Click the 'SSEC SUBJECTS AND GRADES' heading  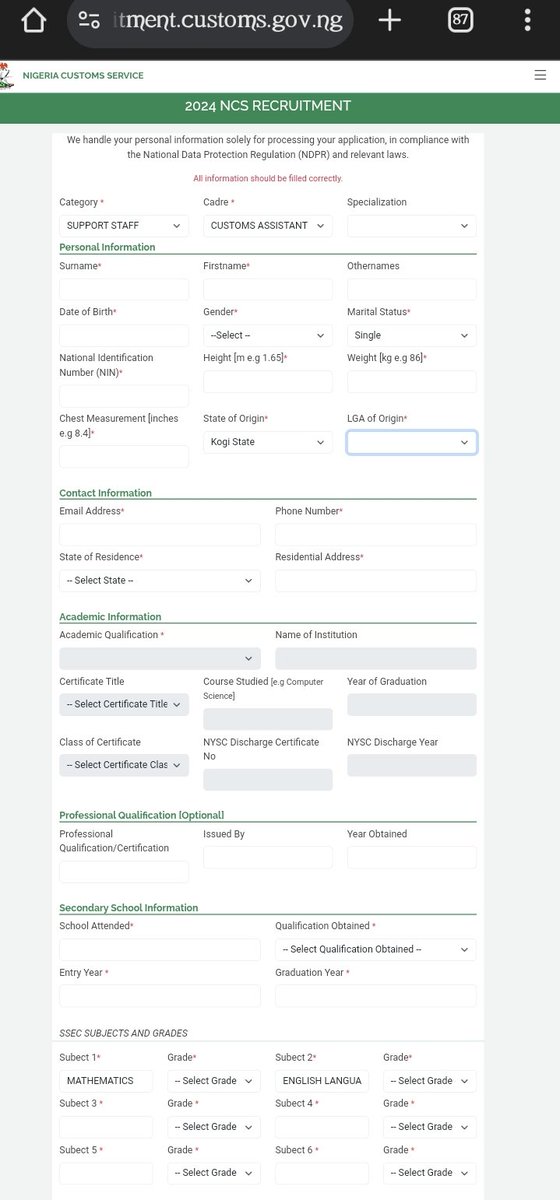point(123,1033)
